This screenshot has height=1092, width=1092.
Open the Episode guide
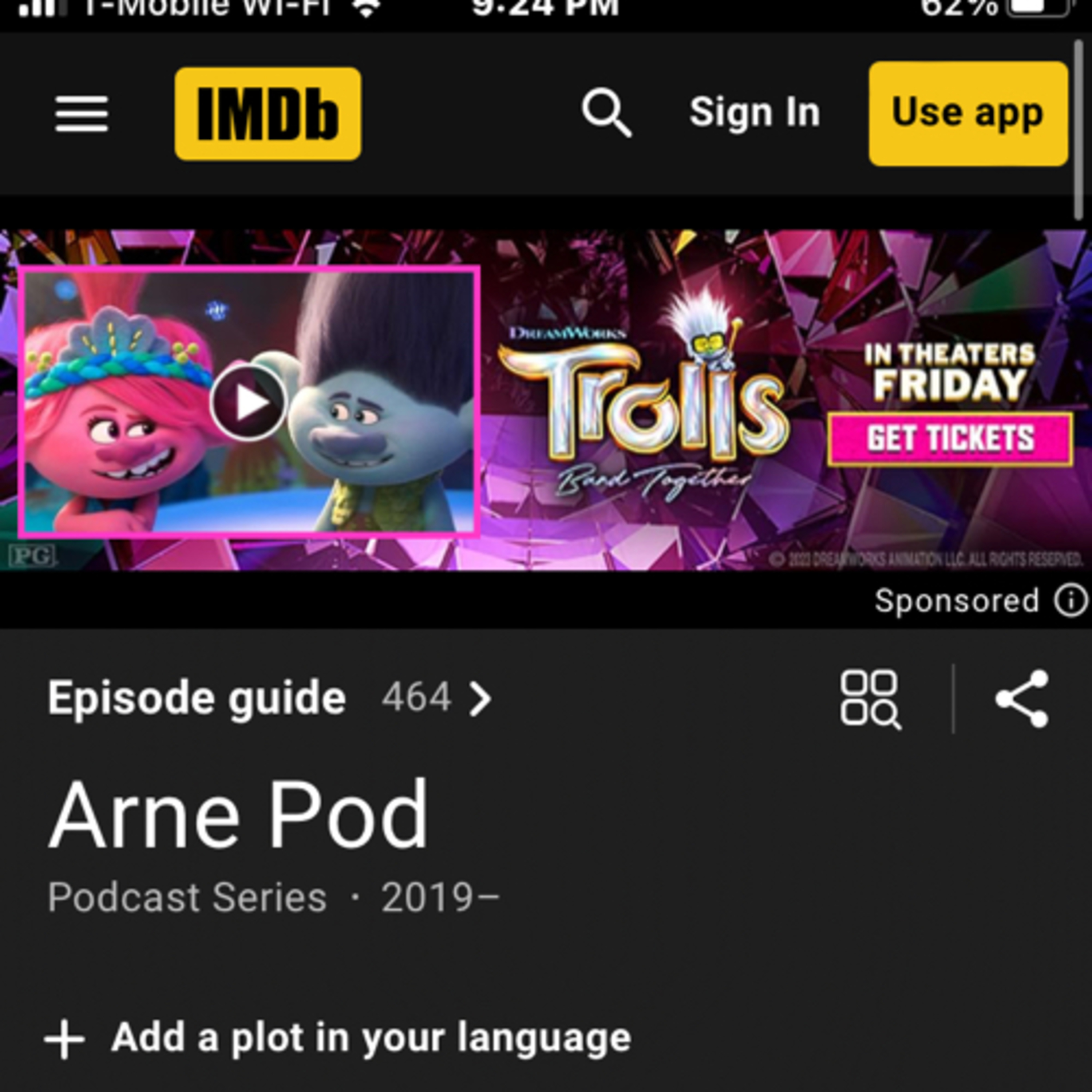coord(196,699)
